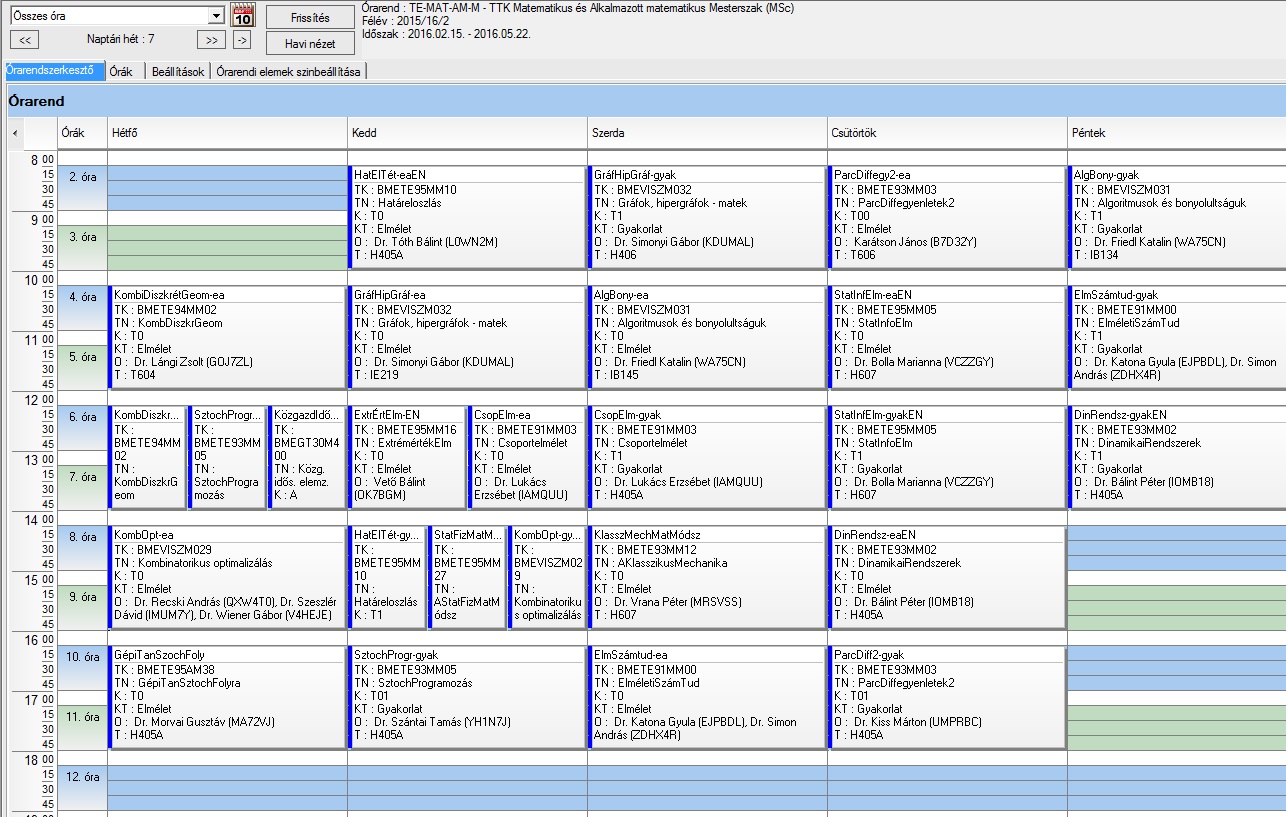The width and height of the screenshot is (1286, 817).
Task: Open the calendar date picker icon
Action: (x=243, y=15)
